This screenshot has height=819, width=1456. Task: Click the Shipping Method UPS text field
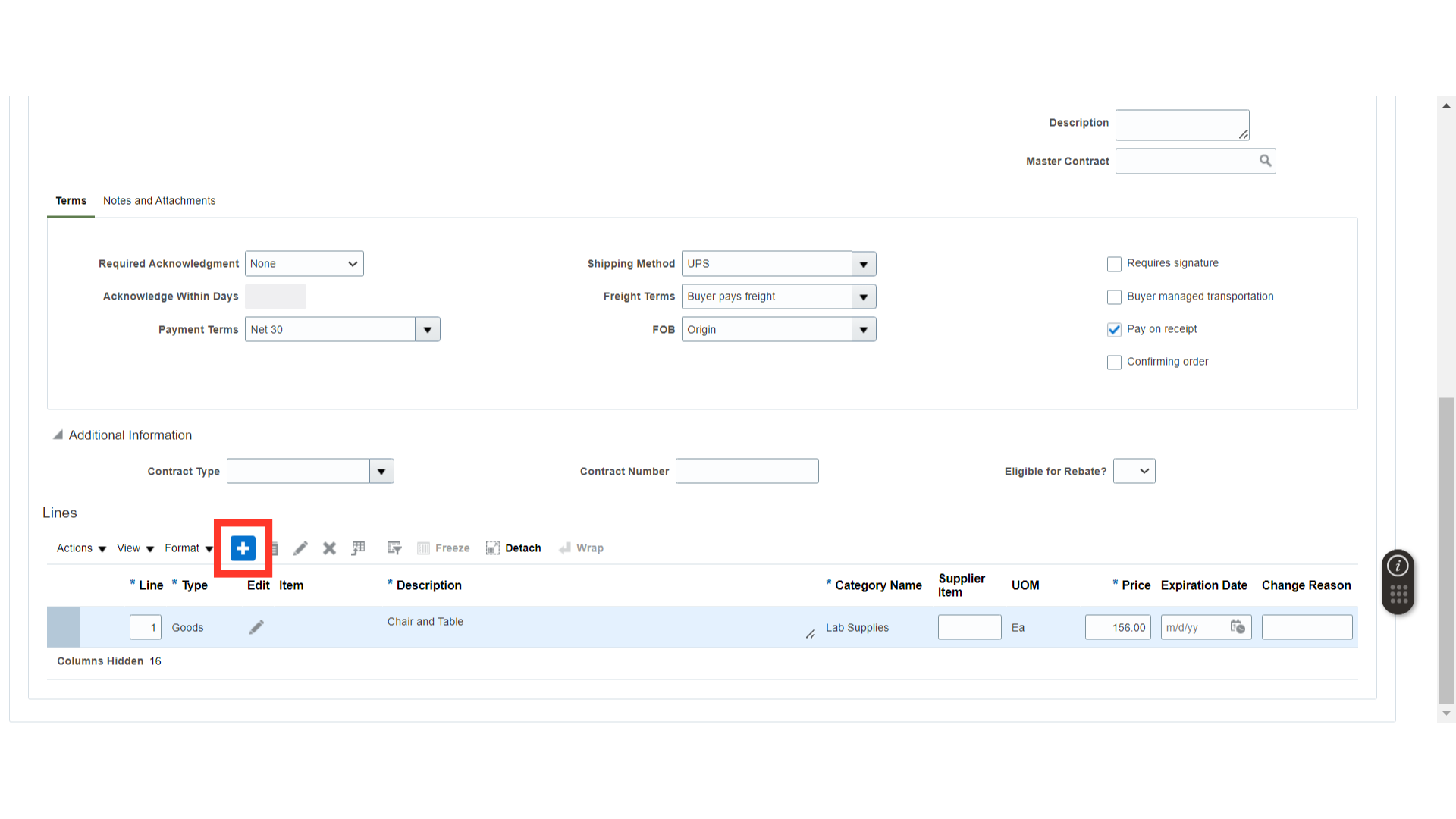point(767,264)
